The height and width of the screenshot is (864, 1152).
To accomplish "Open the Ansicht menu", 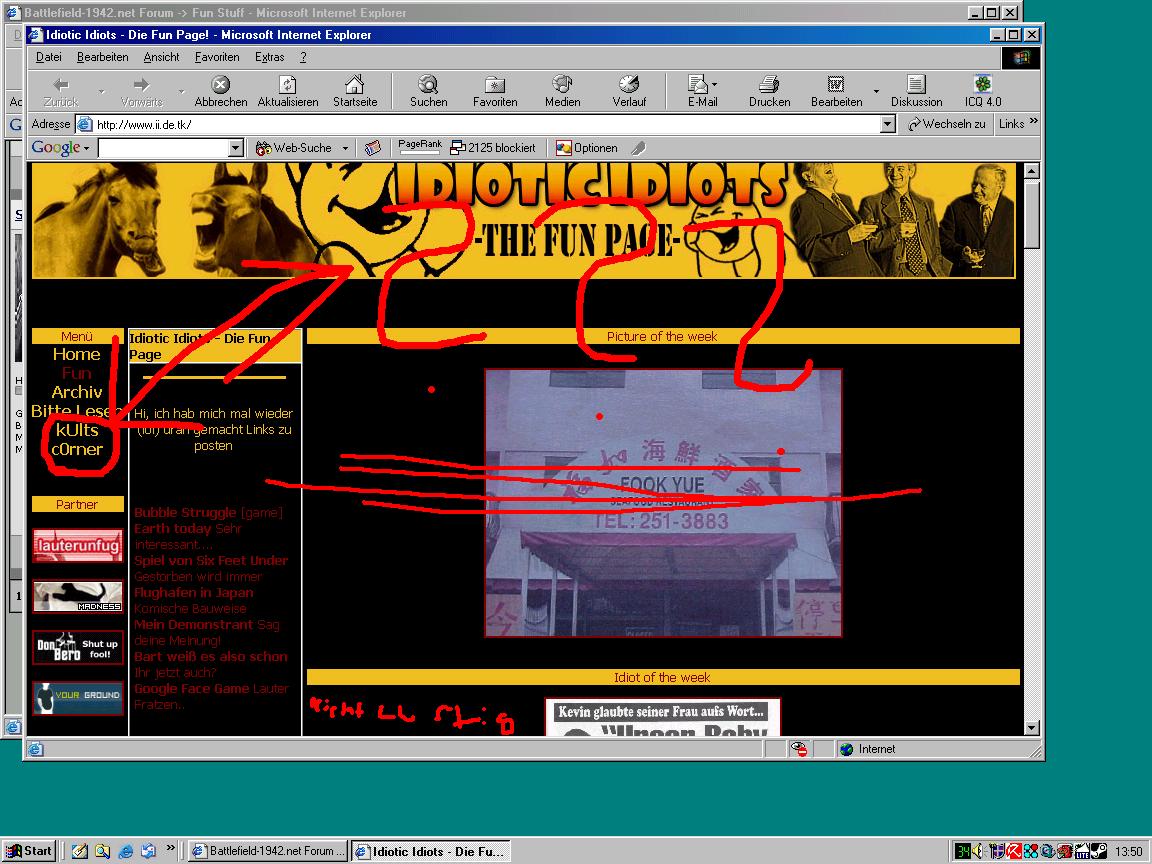I will coord(161,57).
